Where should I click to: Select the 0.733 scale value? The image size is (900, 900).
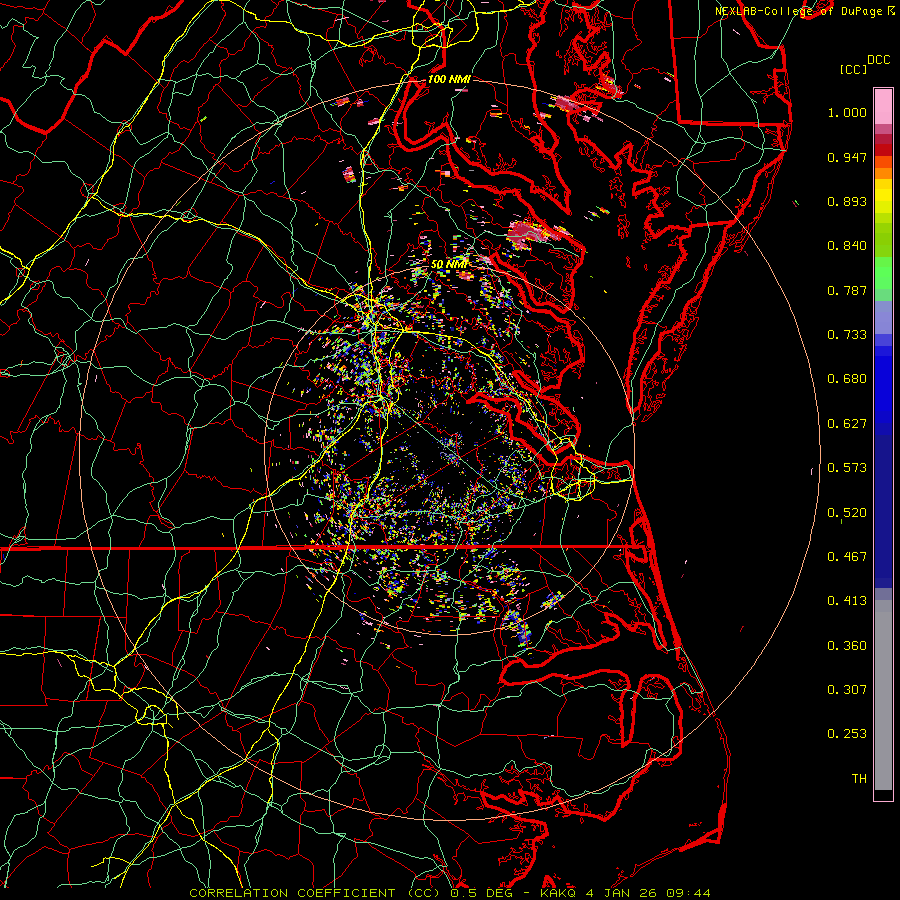tap(847, 335)
